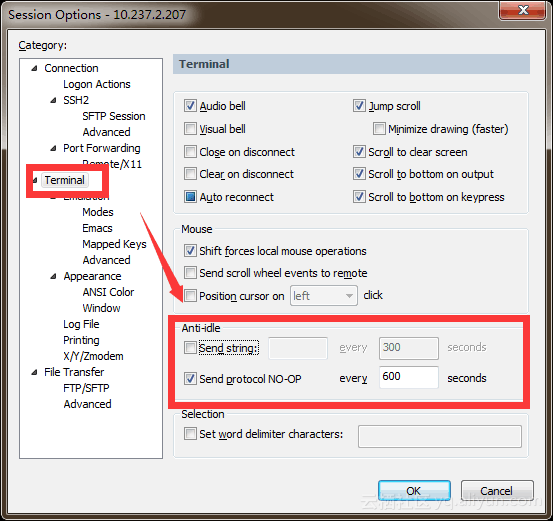553x521 pixels.
Task: Click the Cancel button
Action: point(497,491)
